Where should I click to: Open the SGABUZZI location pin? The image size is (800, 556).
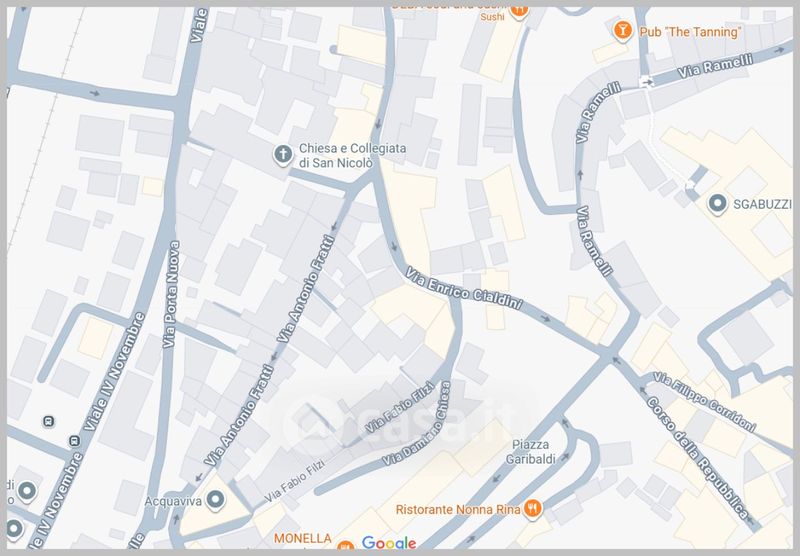717,204
